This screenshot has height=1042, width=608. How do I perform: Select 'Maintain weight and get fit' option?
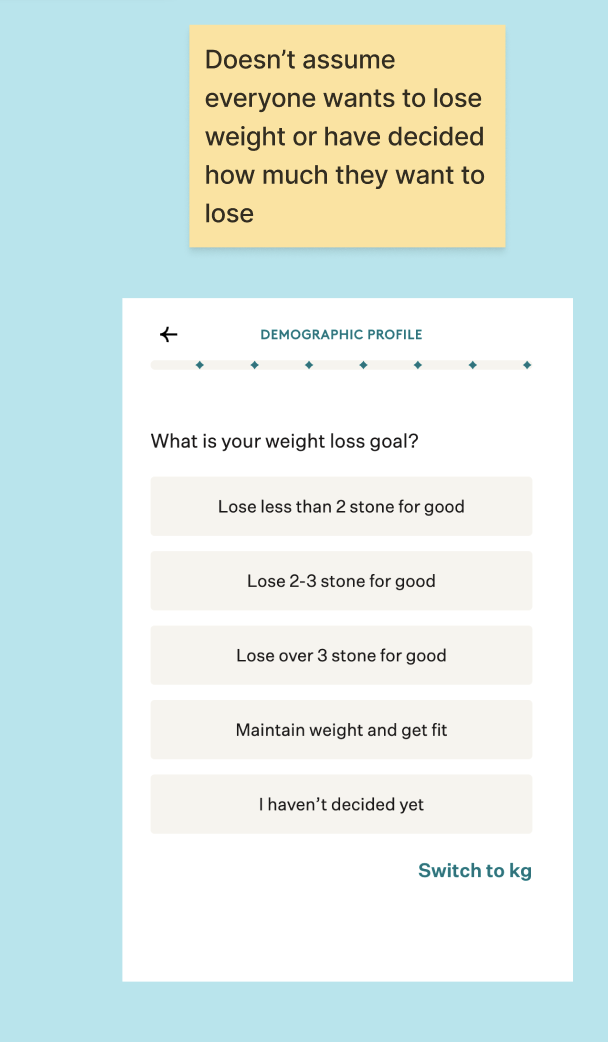click(x=342, y=730)
